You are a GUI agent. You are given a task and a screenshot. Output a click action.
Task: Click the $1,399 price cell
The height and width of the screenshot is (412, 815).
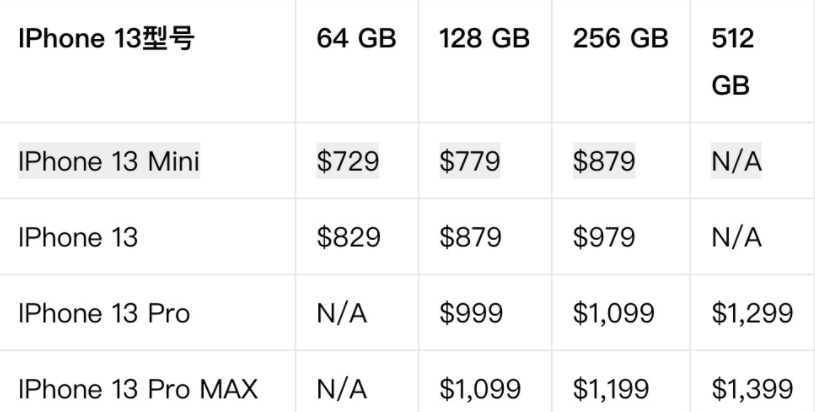(752, 389)
